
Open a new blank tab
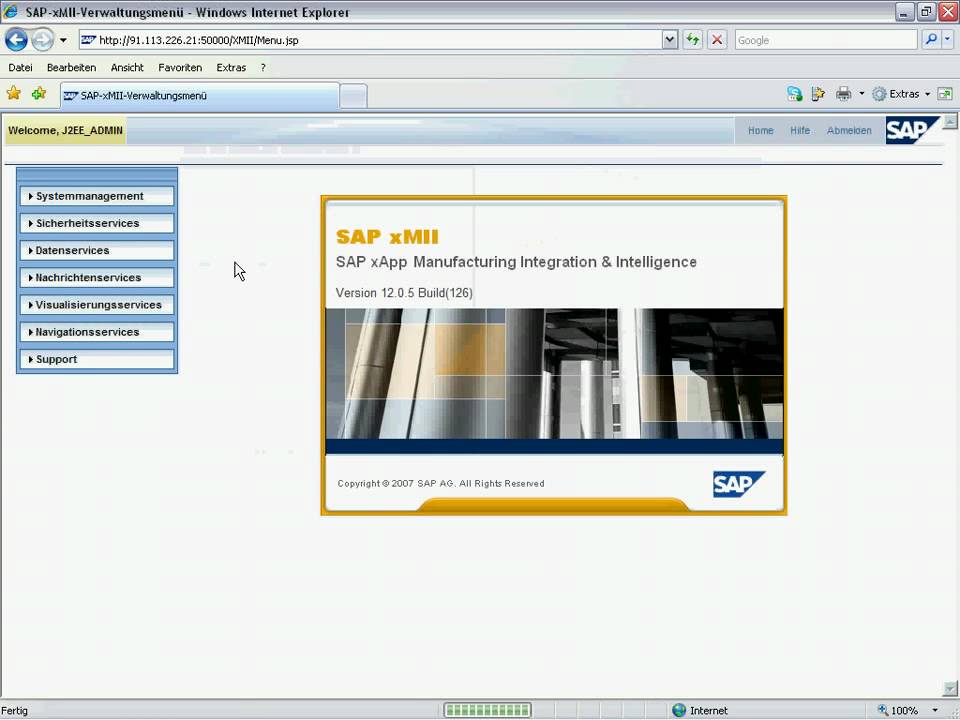pyautogui.click(x=353, y=97)
